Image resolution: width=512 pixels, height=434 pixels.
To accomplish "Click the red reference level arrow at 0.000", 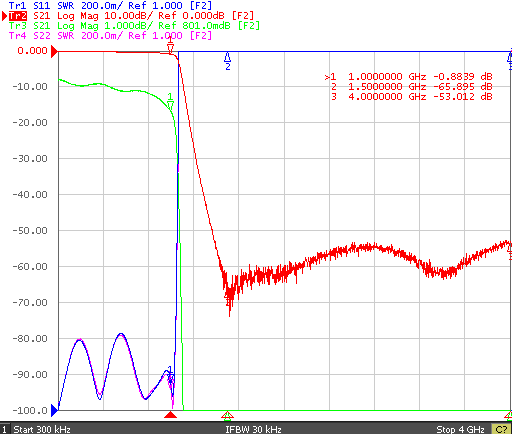I will pyautogui.click(x=54, y=52).
